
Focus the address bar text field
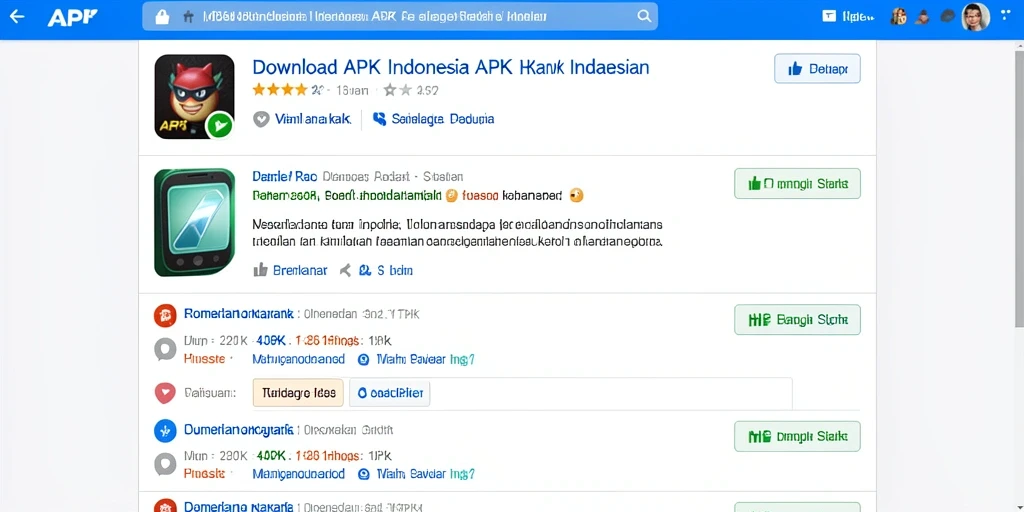[400, 16]
